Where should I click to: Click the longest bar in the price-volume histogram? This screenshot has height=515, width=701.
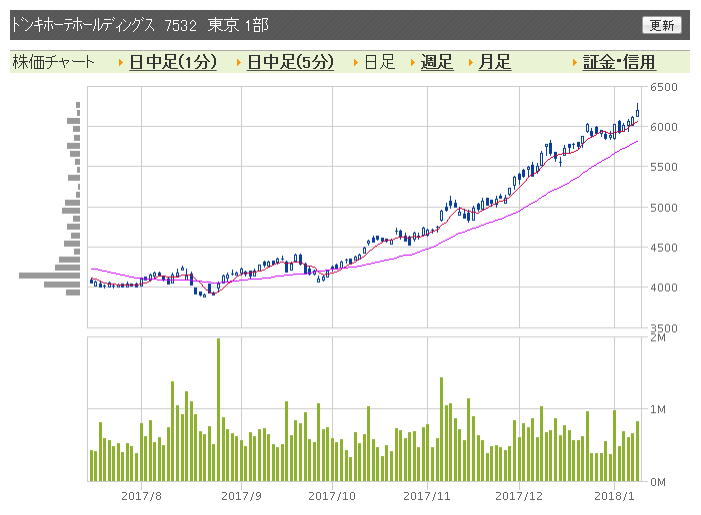(50, 275)
